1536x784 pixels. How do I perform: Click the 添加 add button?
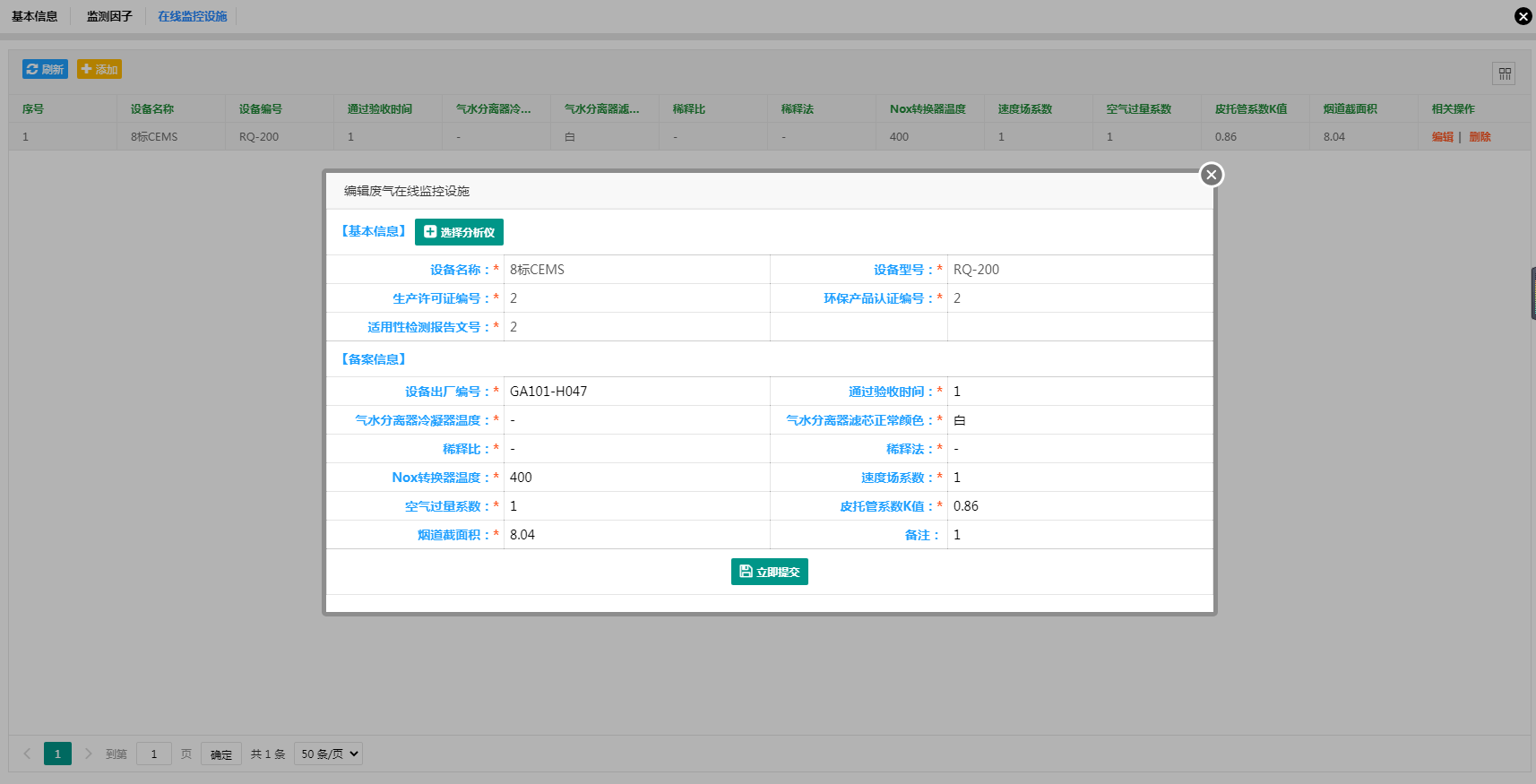99,69
